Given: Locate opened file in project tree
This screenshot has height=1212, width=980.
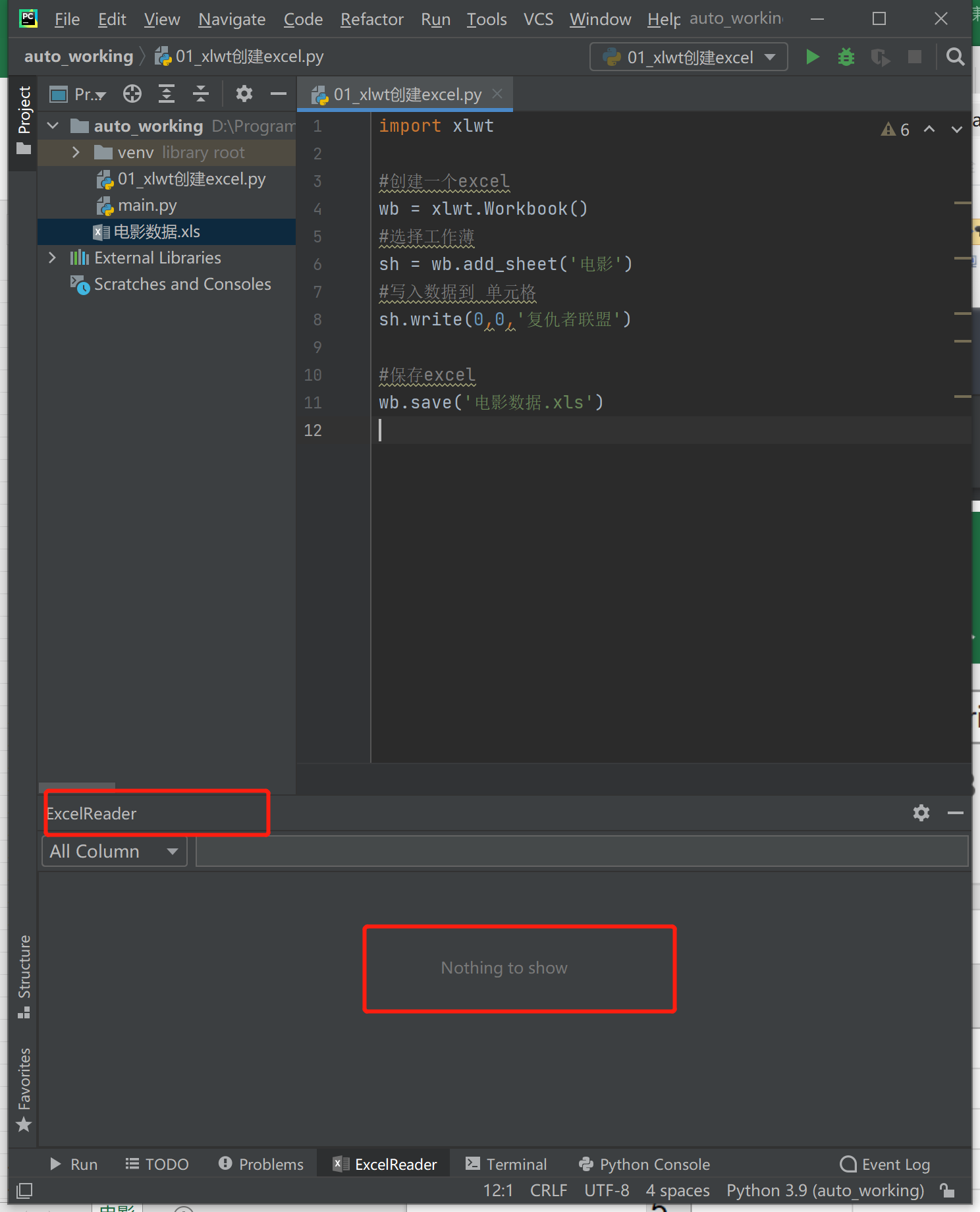Looking at the screenshot, I should pos(132,94).
